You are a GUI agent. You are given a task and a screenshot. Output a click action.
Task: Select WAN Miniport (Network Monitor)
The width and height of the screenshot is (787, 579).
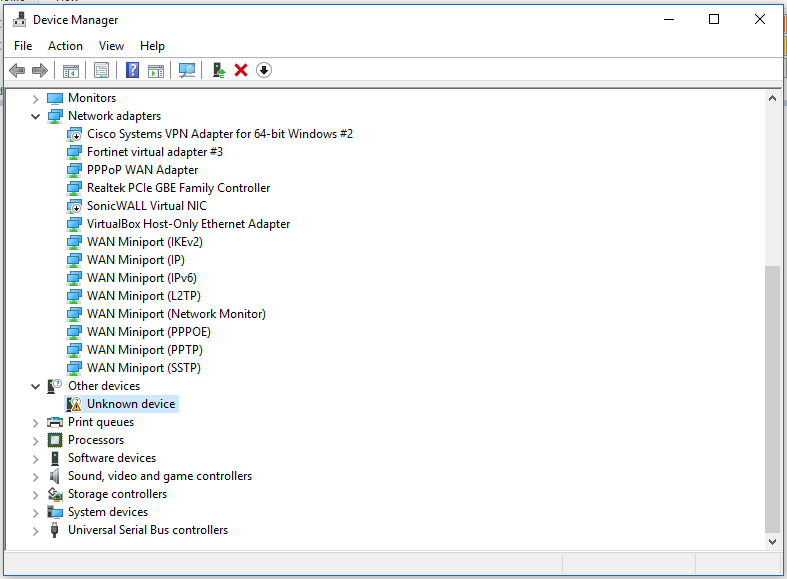point(176,315)
